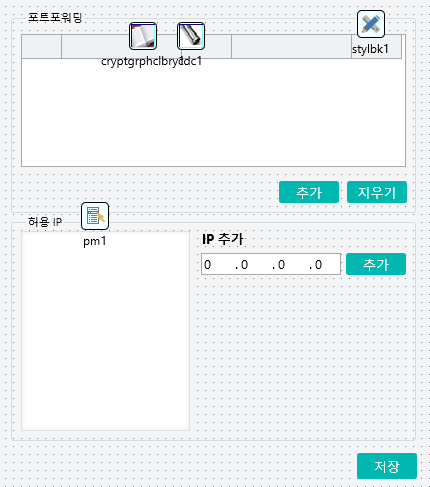Click the 지우기 delete button
The width and height of the screenshot is (430, 487).
[x=377, y=192]
